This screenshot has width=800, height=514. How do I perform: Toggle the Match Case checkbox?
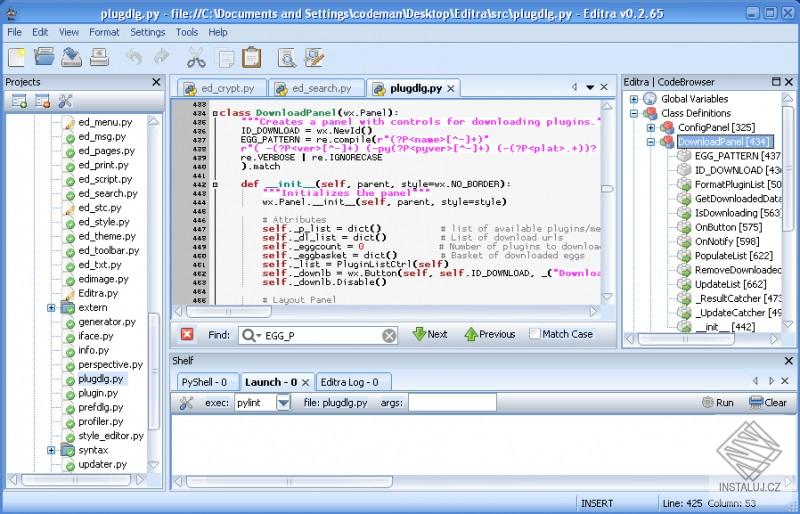point(535,334)
